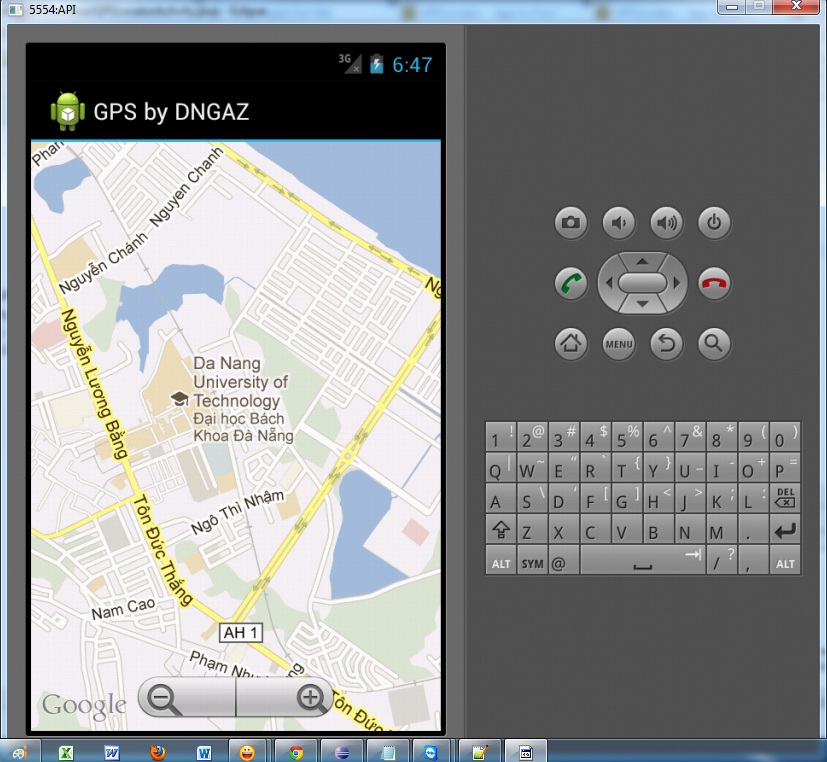The image size is (827, 762).
Task: Click the battery charging status icon
Action: (x=376, y=64)
